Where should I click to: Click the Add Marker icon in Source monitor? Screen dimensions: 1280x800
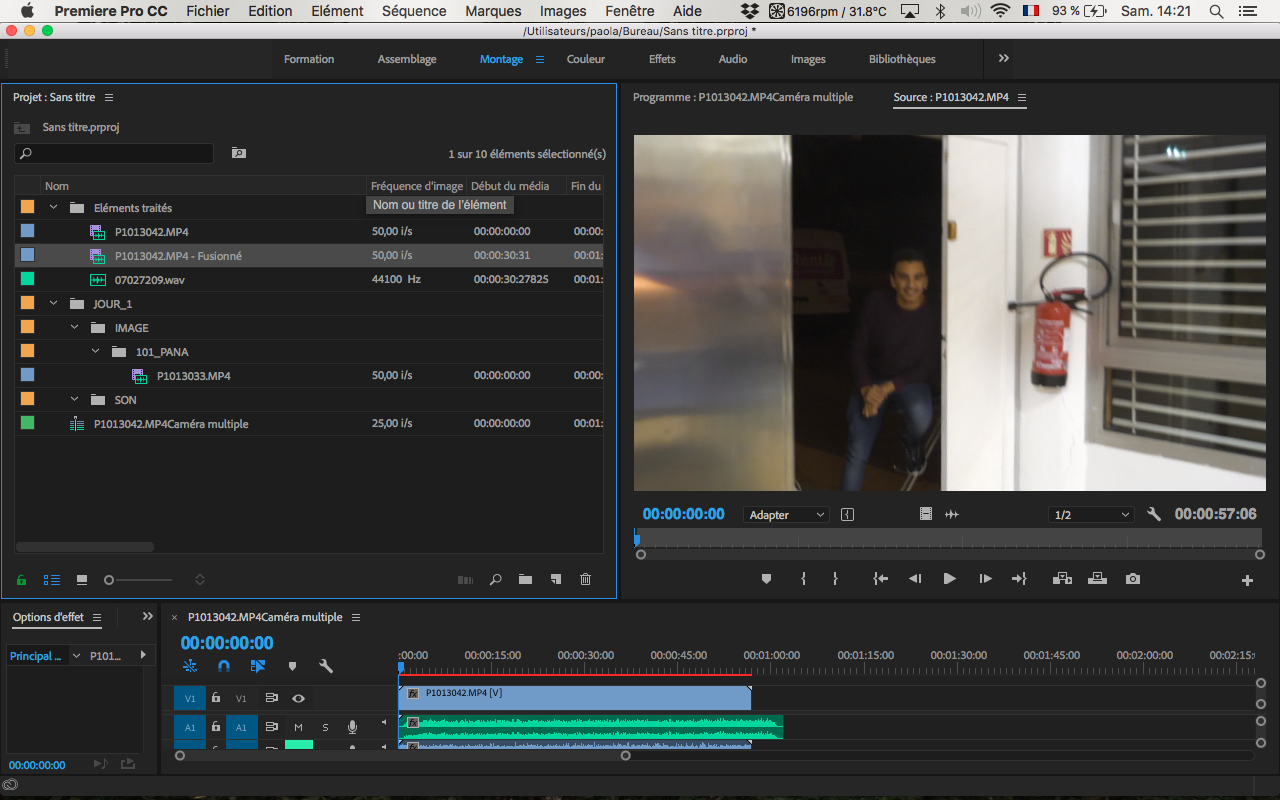(767, 579)
